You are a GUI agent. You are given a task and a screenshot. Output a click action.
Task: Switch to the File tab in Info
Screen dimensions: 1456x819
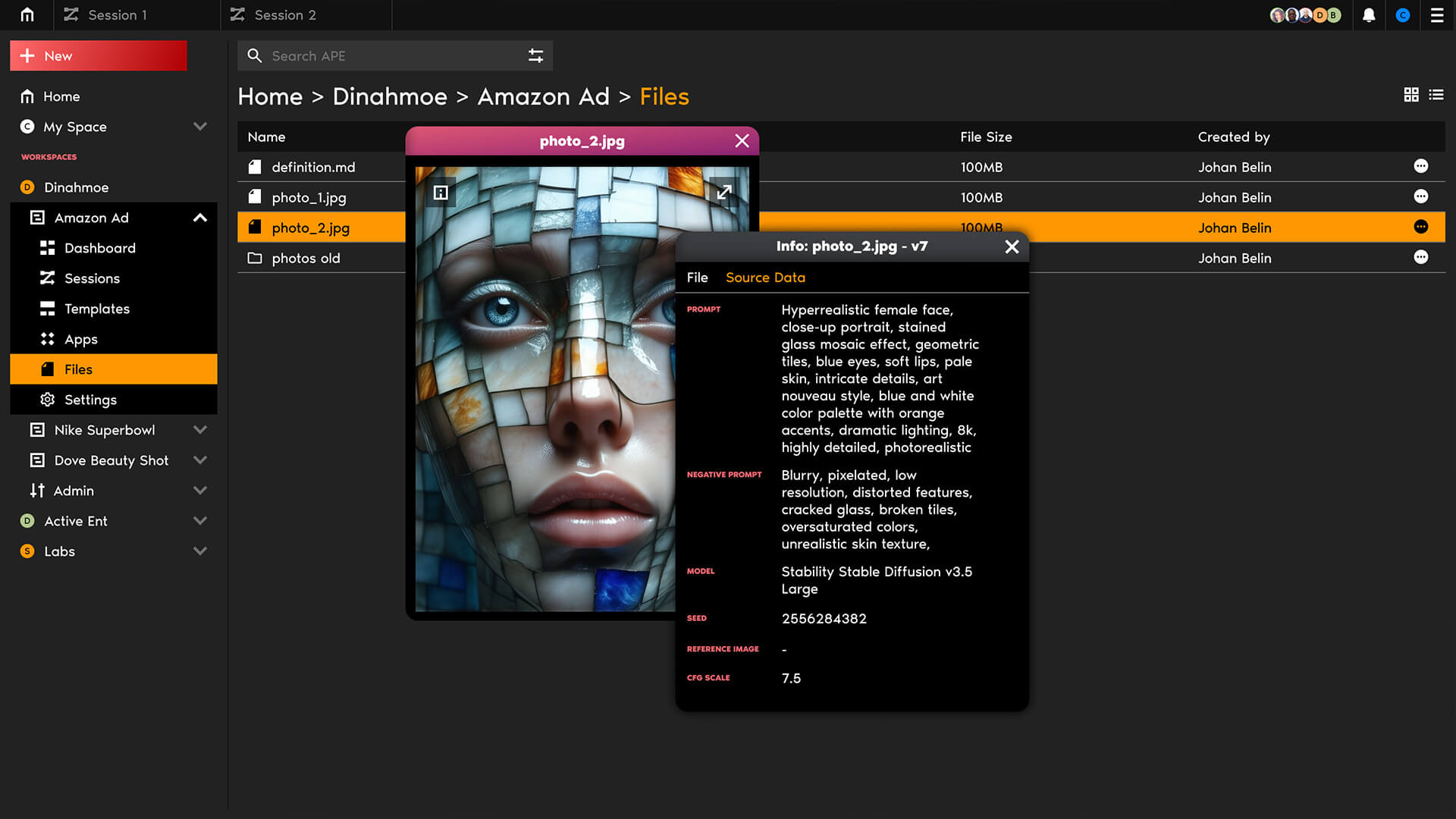pos(697,278)
